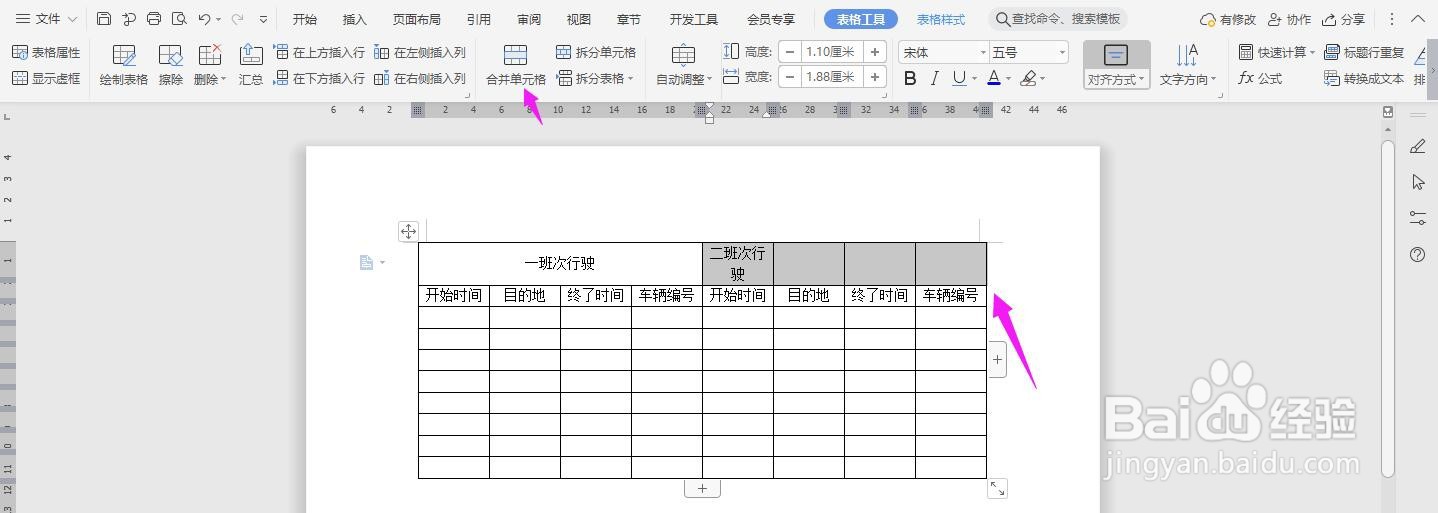Undo the last action
Screen dimensions: 1438x513
point(204,19)
